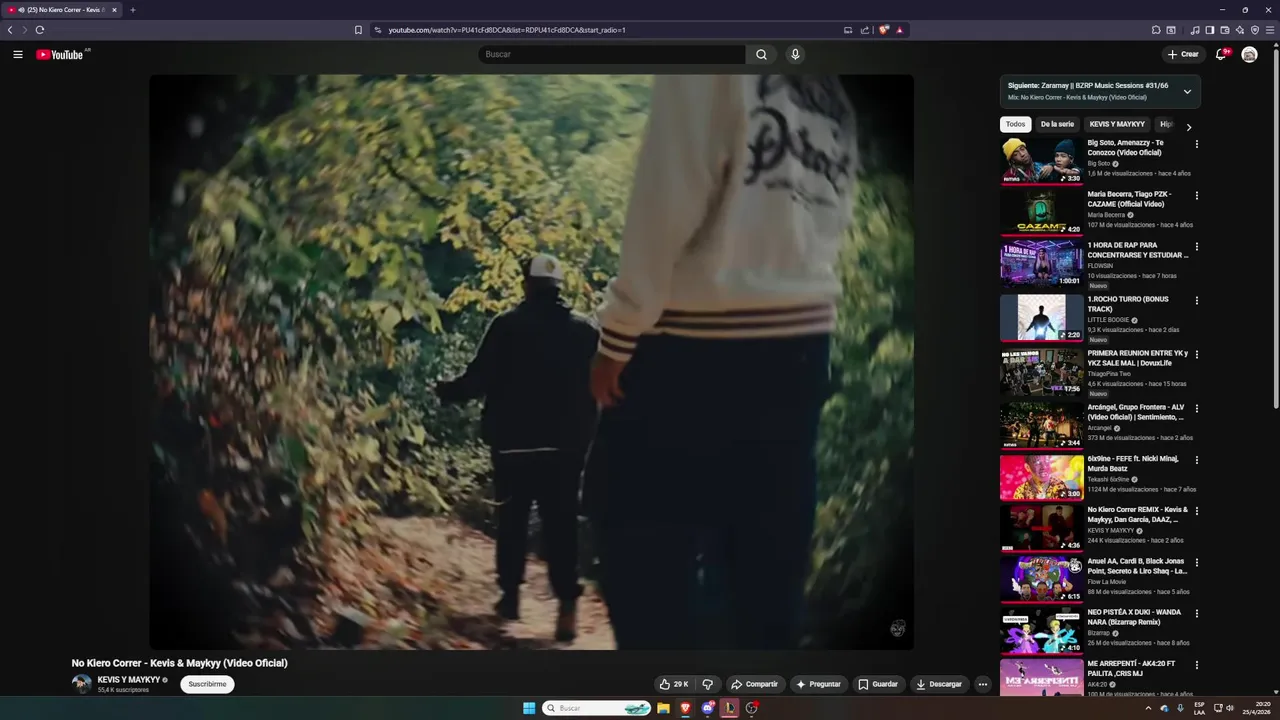Open the account avatar menu
This screenshot has height=720, width=1280.
(x=1249, y=54)
